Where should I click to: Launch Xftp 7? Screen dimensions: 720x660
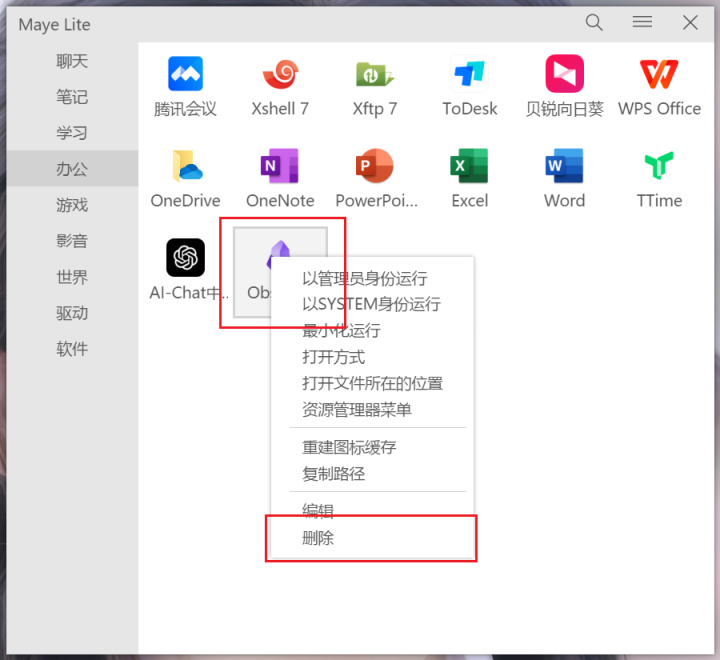(x=375, y=73)
